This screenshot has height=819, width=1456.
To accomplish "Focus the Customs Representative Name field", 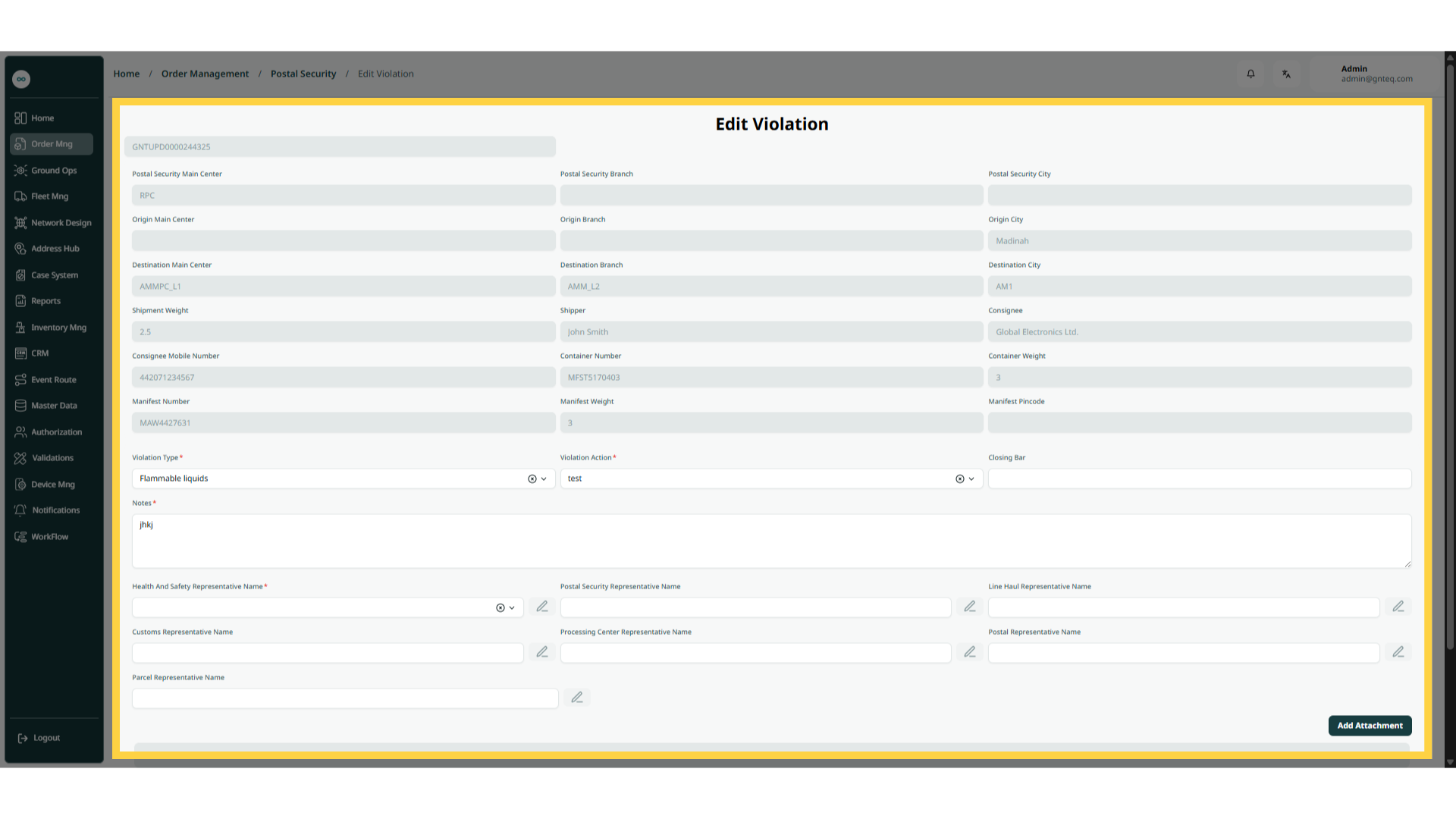I will tap(328, 653).
